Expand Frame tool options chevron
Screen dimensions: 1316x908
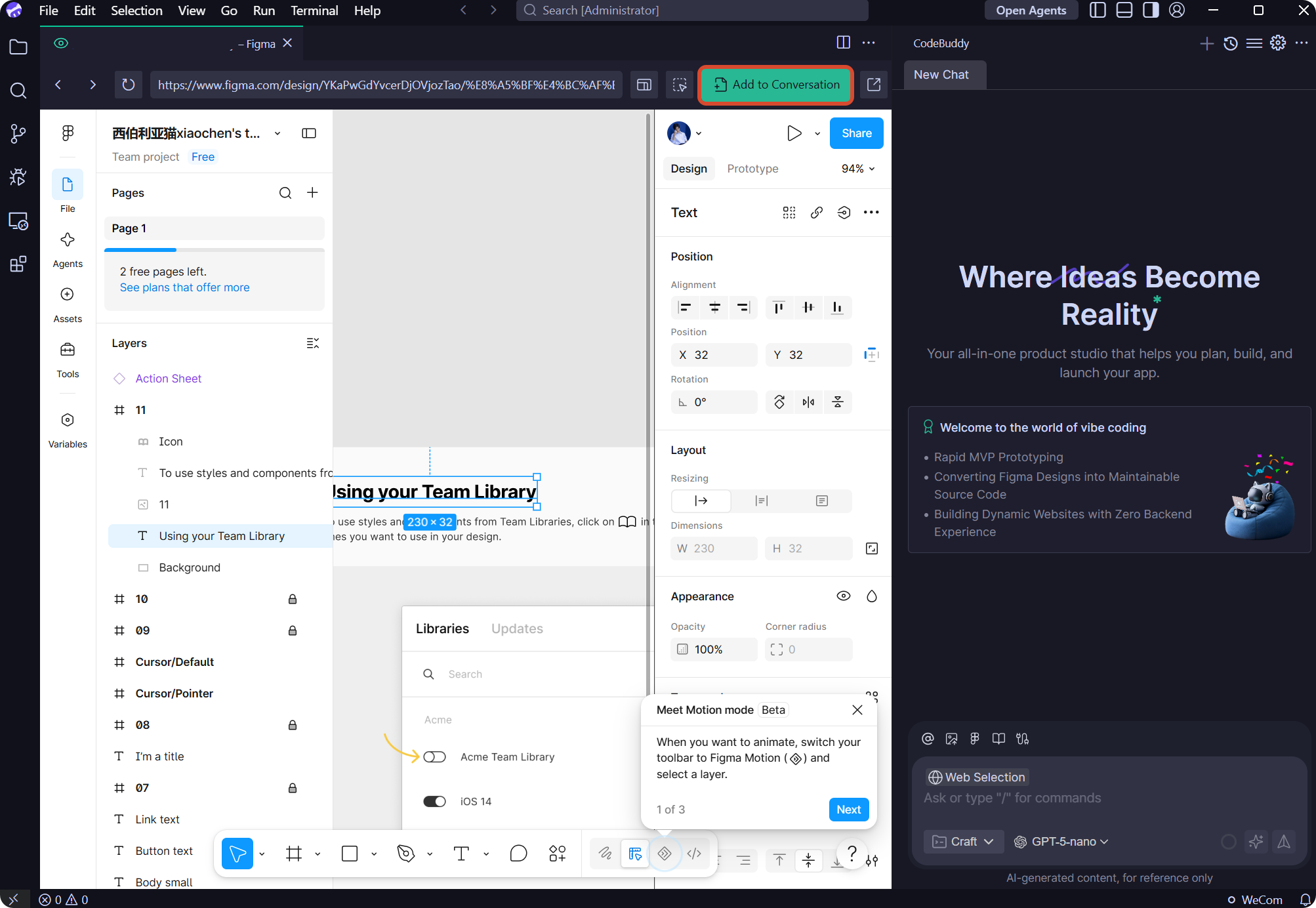[x=318, y=854]
